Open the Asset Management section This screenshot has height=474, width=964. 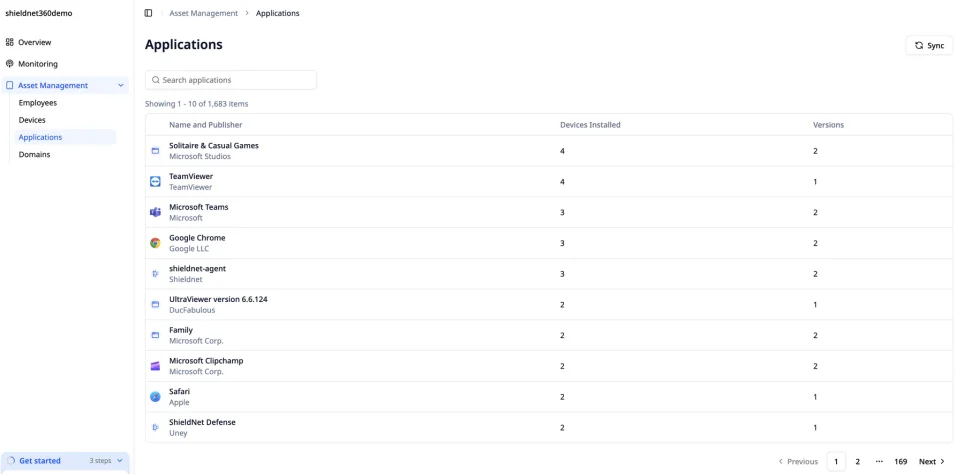65,85
